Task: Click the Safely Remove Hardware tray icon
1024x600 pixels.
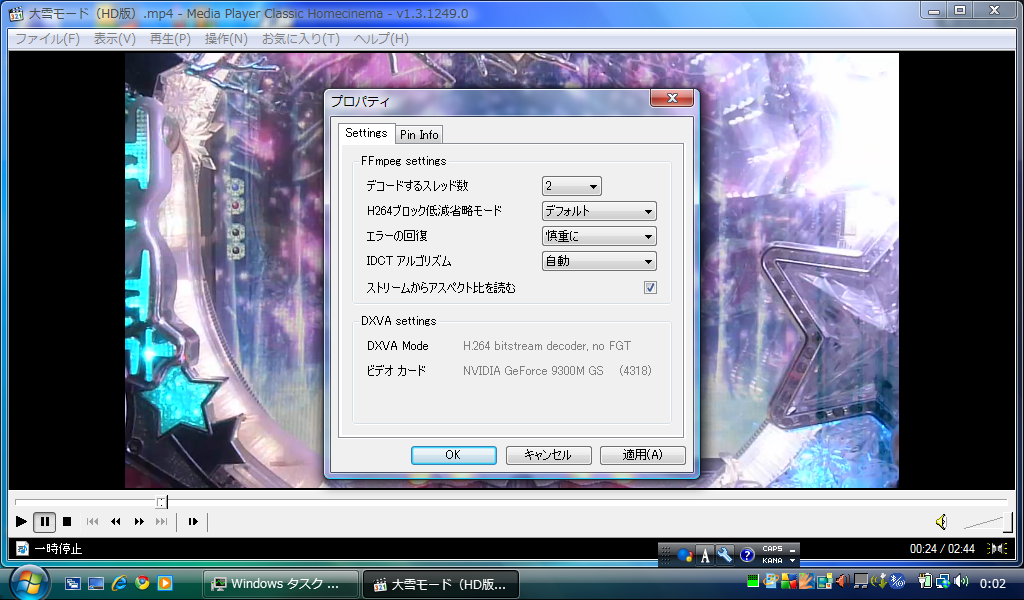Action: pyautogui.click(x=879, y=581)
